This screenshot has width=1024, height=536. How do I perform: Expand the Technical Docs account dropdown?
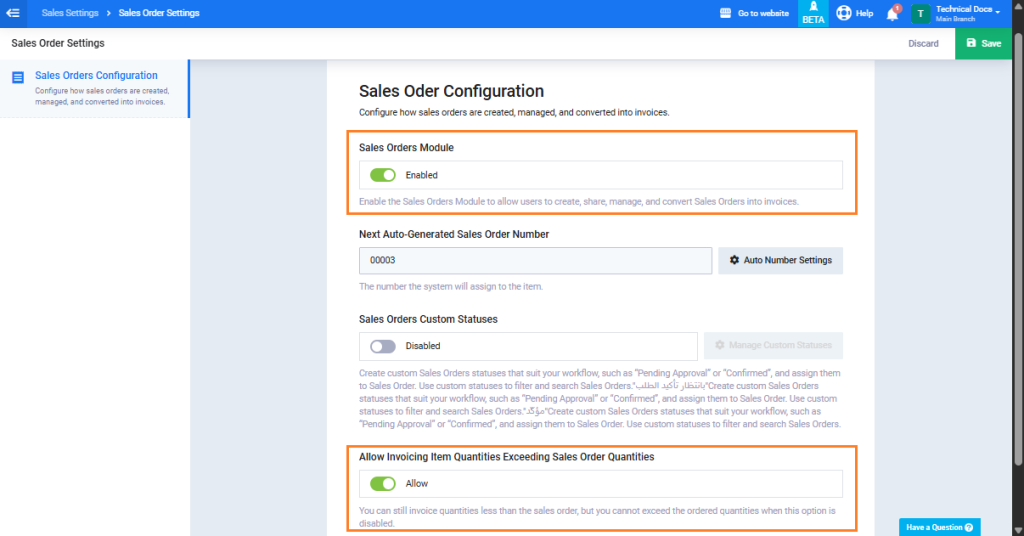(x=968, y=13)
